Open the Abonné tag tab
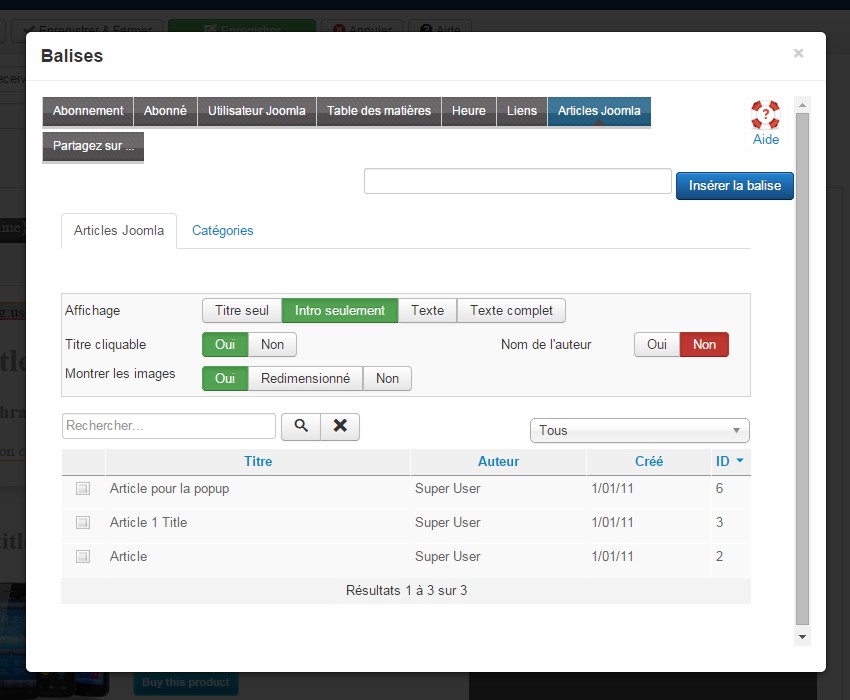 coord(165,111)
